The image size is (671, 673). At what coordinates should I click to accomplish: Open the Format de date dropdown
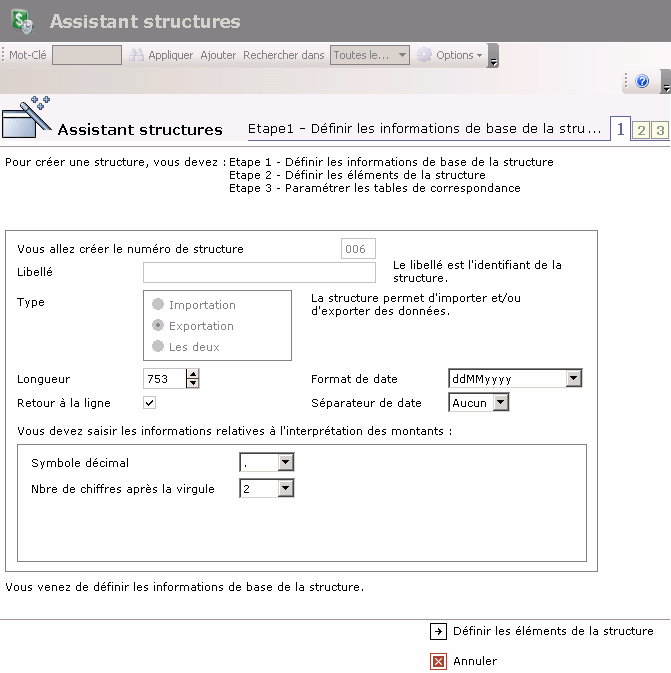point(573,379)
